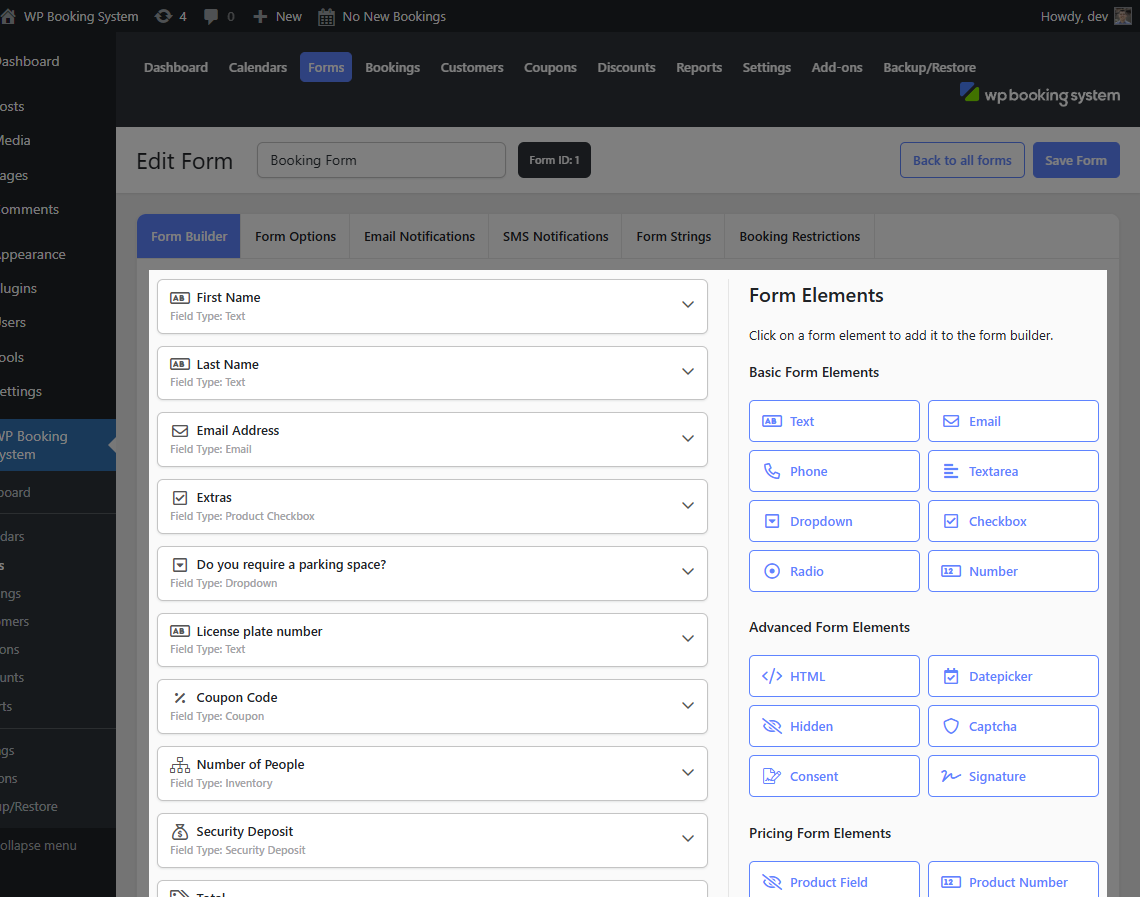
Task: Open the comments bubble icon in admin bar
Action: pos(211,16)
